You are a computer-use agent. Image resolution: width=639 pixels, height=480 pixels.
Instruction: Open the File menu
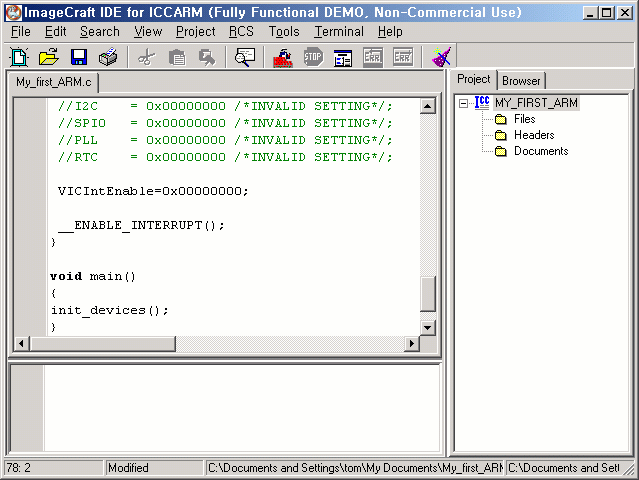(x=20, y=32)
